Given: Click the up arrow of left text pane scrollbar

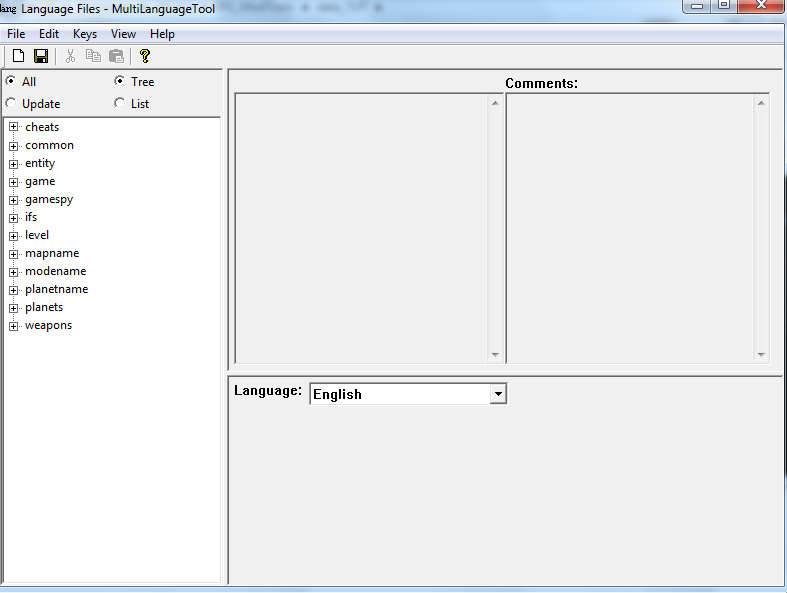Looking at the screenshot, I should pyautogui.click(x=495, y=103).
